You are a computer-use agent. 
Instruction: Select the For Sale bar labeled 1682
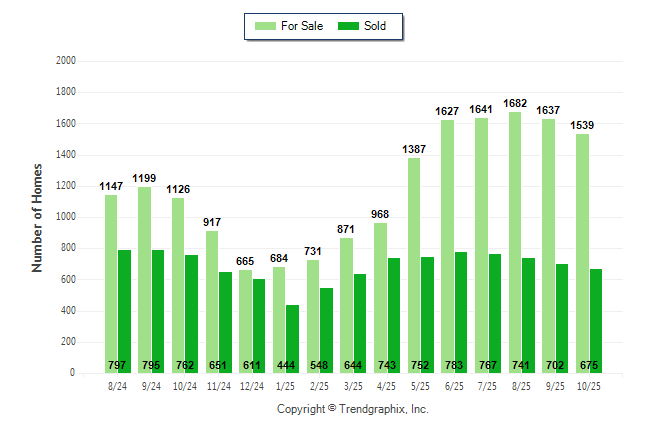515,242
